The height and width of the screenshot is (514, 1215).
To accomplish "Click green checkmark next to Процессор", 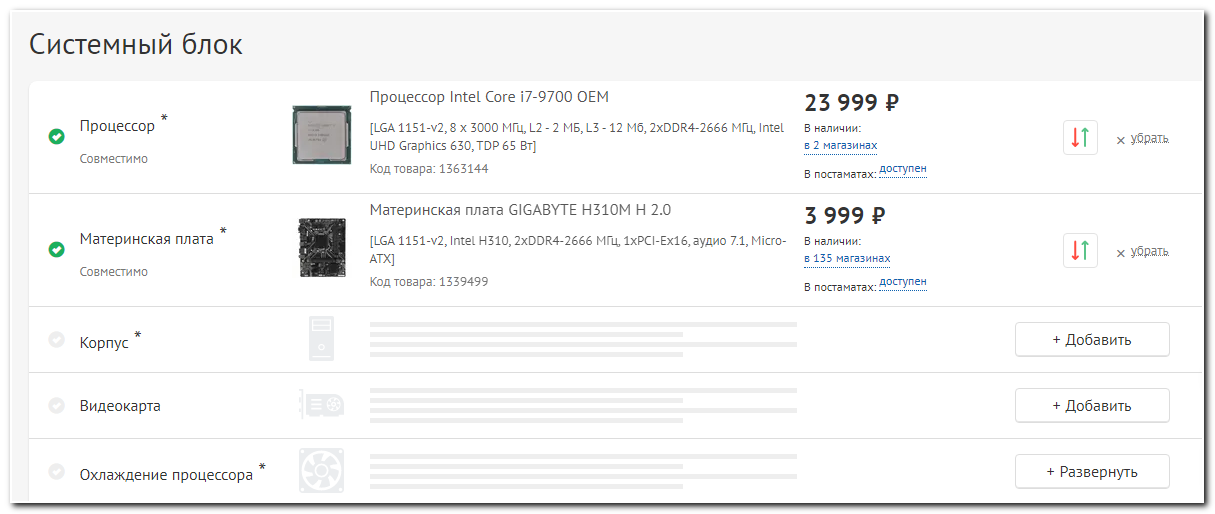I will [57, 136].
